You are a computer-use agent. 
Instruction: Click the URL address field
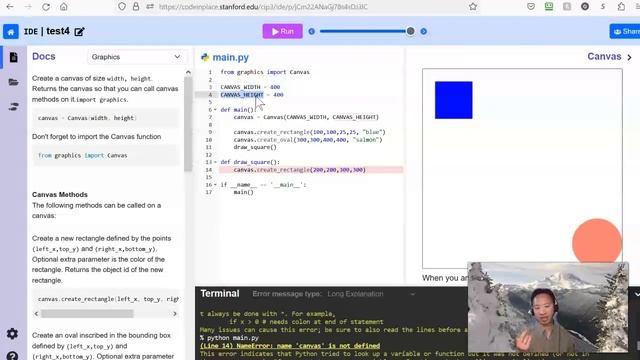[x=263, y=7]
